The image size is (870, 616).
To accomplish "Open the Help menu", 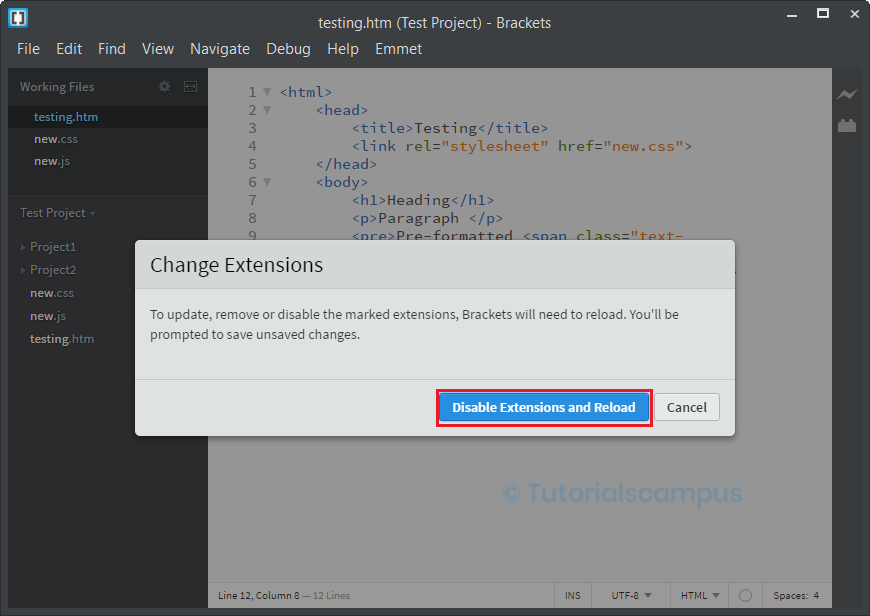I will tap(342, 49).
